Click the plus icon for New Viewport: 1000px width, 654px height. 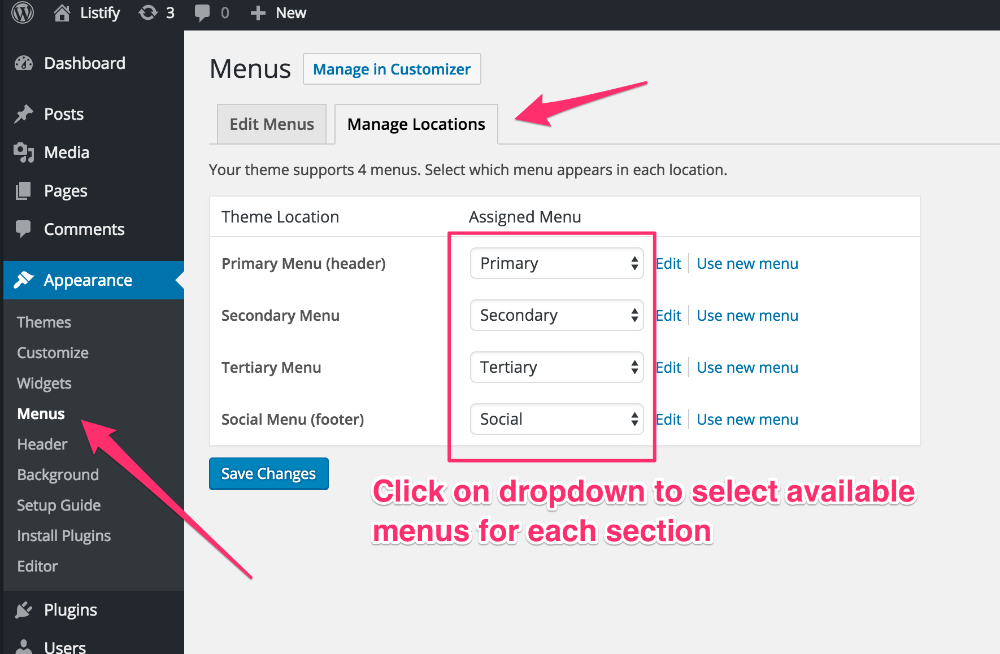tap(258, 13)
